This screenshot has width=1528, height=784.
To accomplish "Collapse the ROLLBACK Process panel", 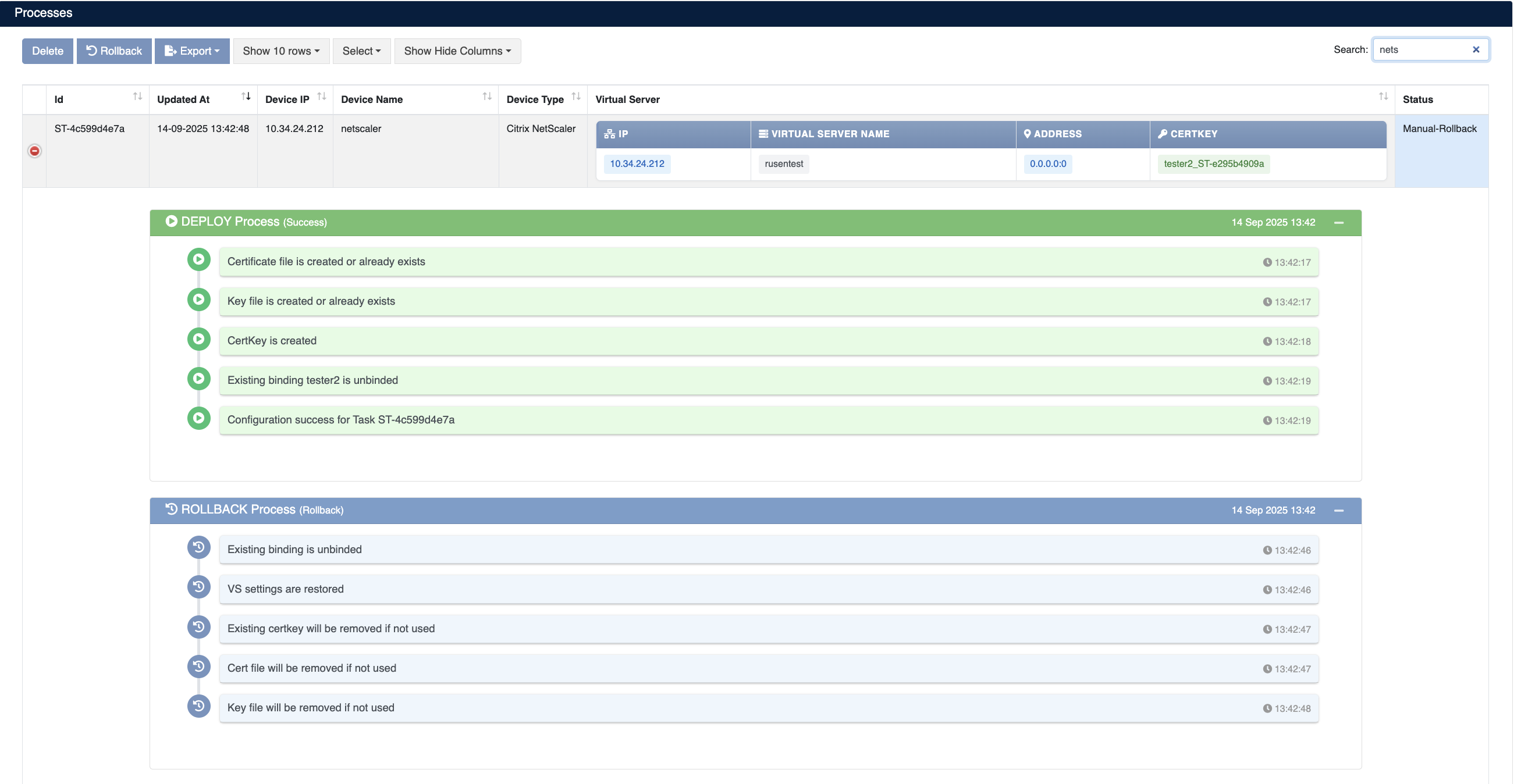I will tap(1339, 511).
